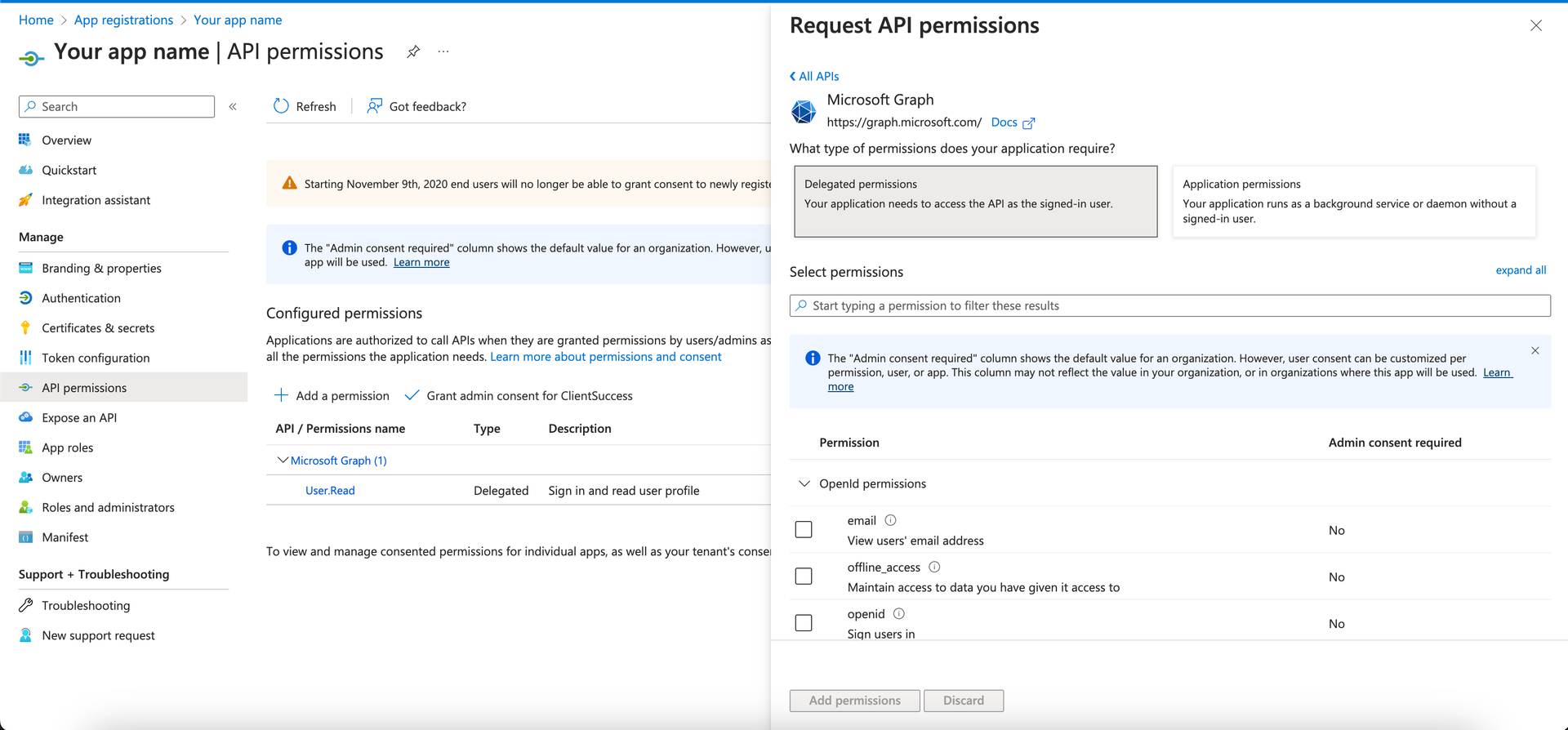Viewport: 1568px width, 730px height.
Task: Click the permission filter search box
Action: coord(1169,305)
